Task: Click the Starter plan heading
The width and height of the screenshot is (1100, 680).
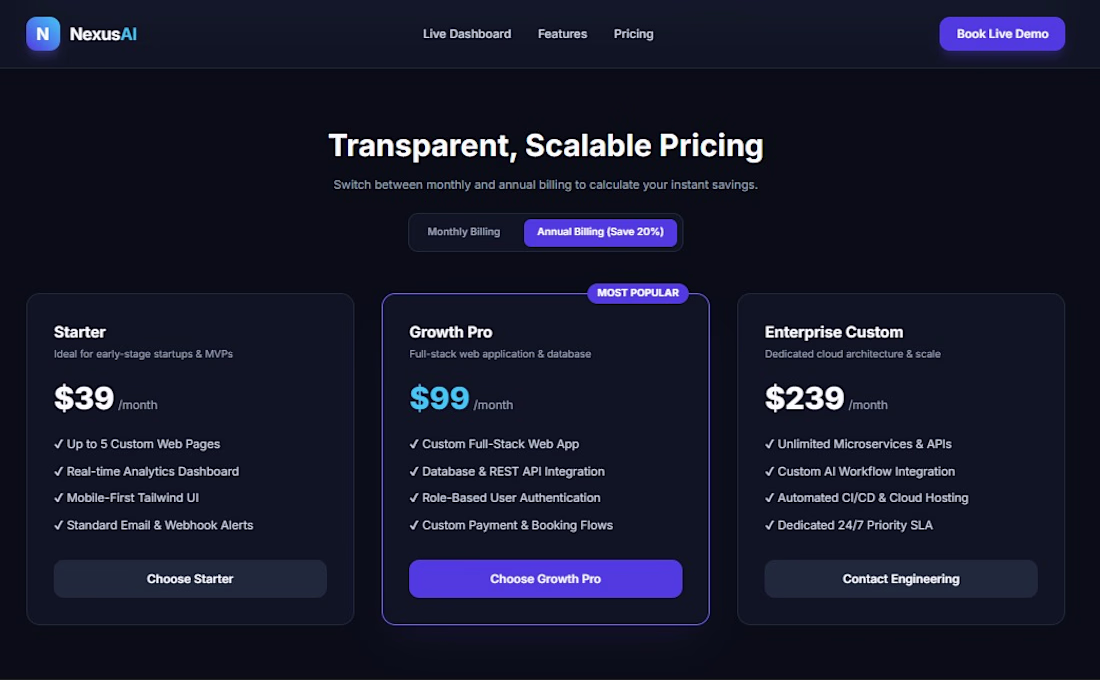Action: 80,332
